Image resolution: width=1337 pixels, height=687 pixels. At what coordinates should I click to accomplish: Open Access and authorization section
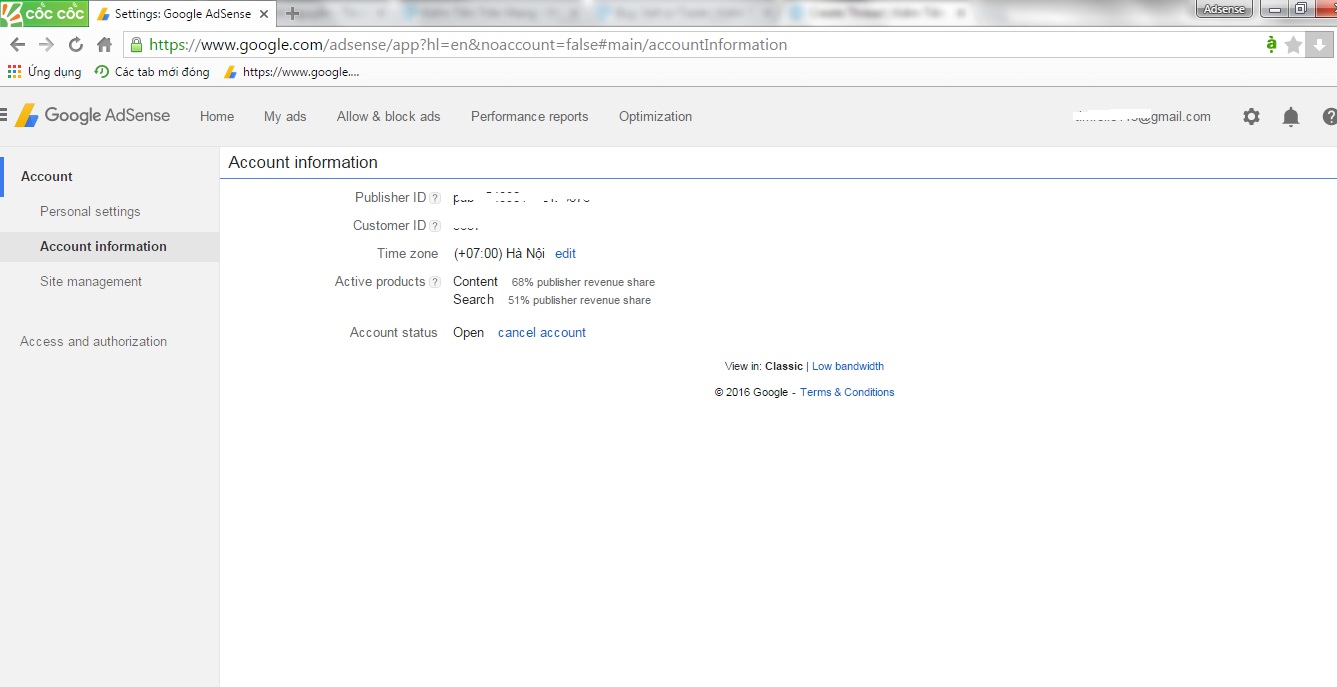[x=94, y=342]
